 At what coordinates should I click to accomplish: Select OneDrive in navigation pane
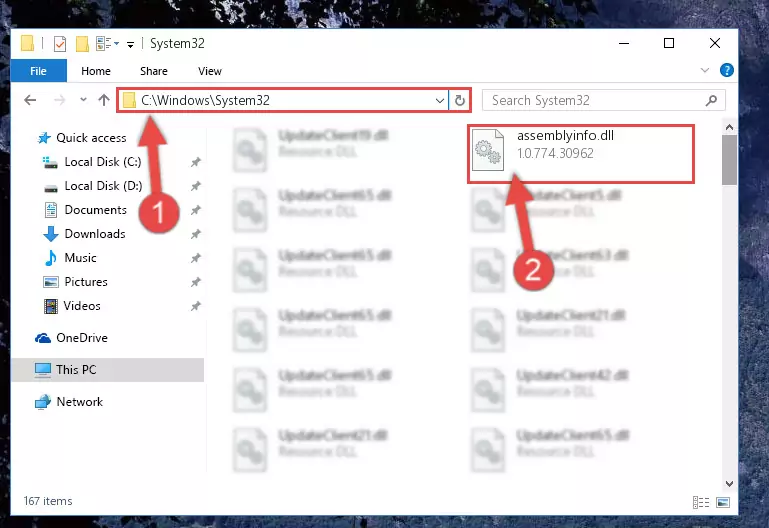tap(82, 338)
